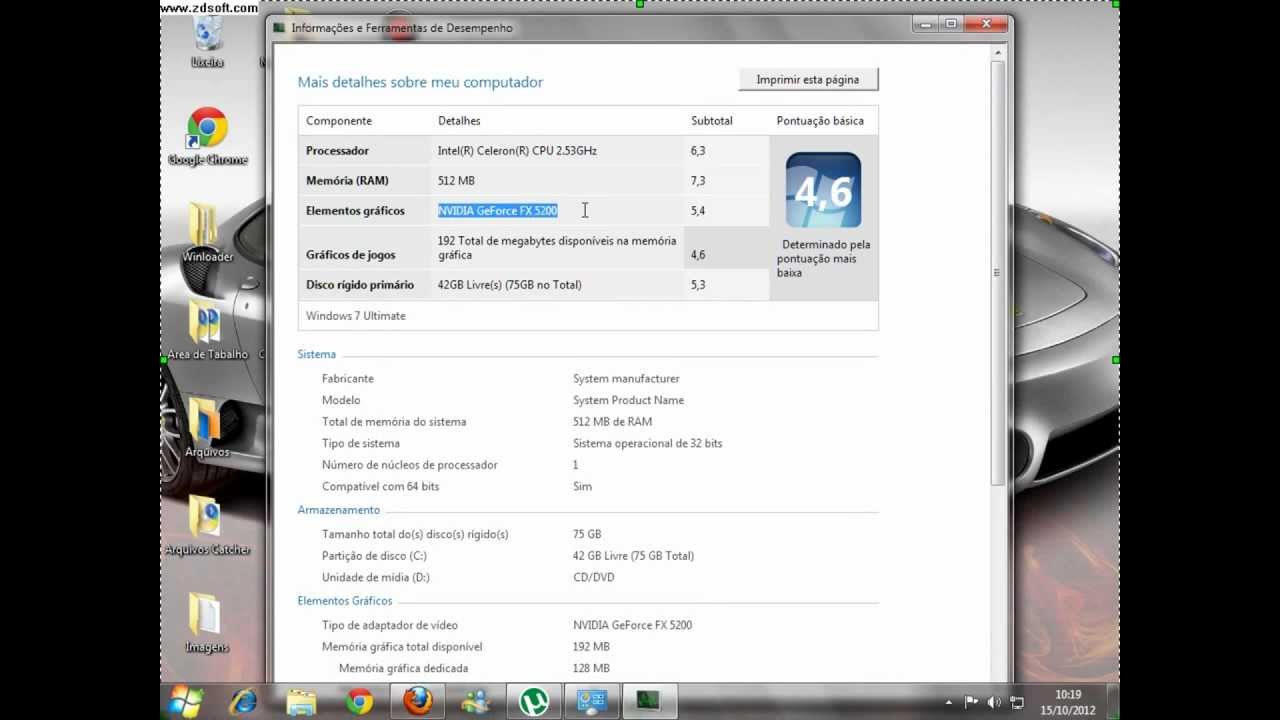Click the Elementos gráficos row label
This screenshot has width=1280, height=720.
[355, 211]
